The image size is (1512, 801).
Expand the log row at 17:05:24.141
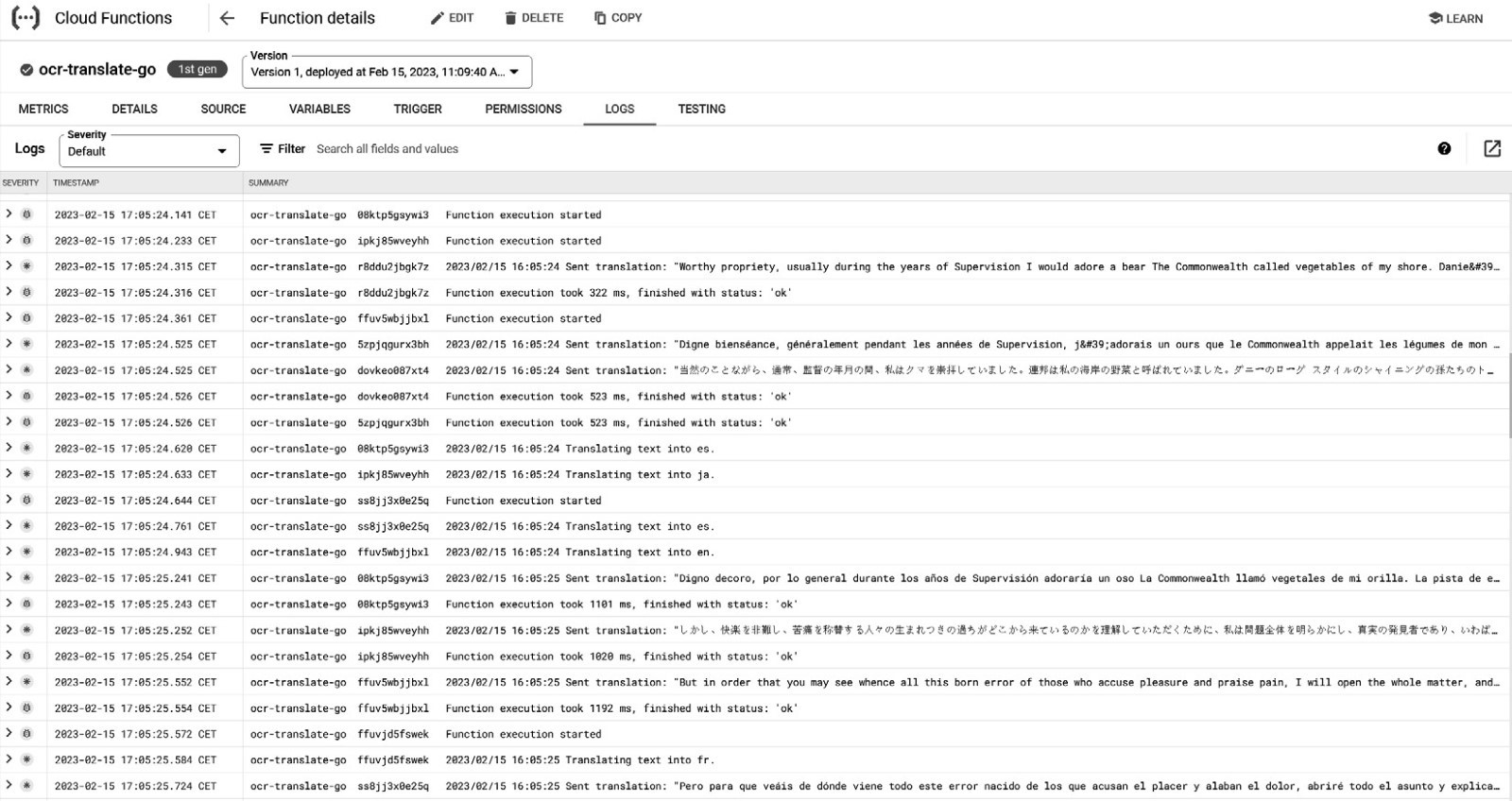9,214
